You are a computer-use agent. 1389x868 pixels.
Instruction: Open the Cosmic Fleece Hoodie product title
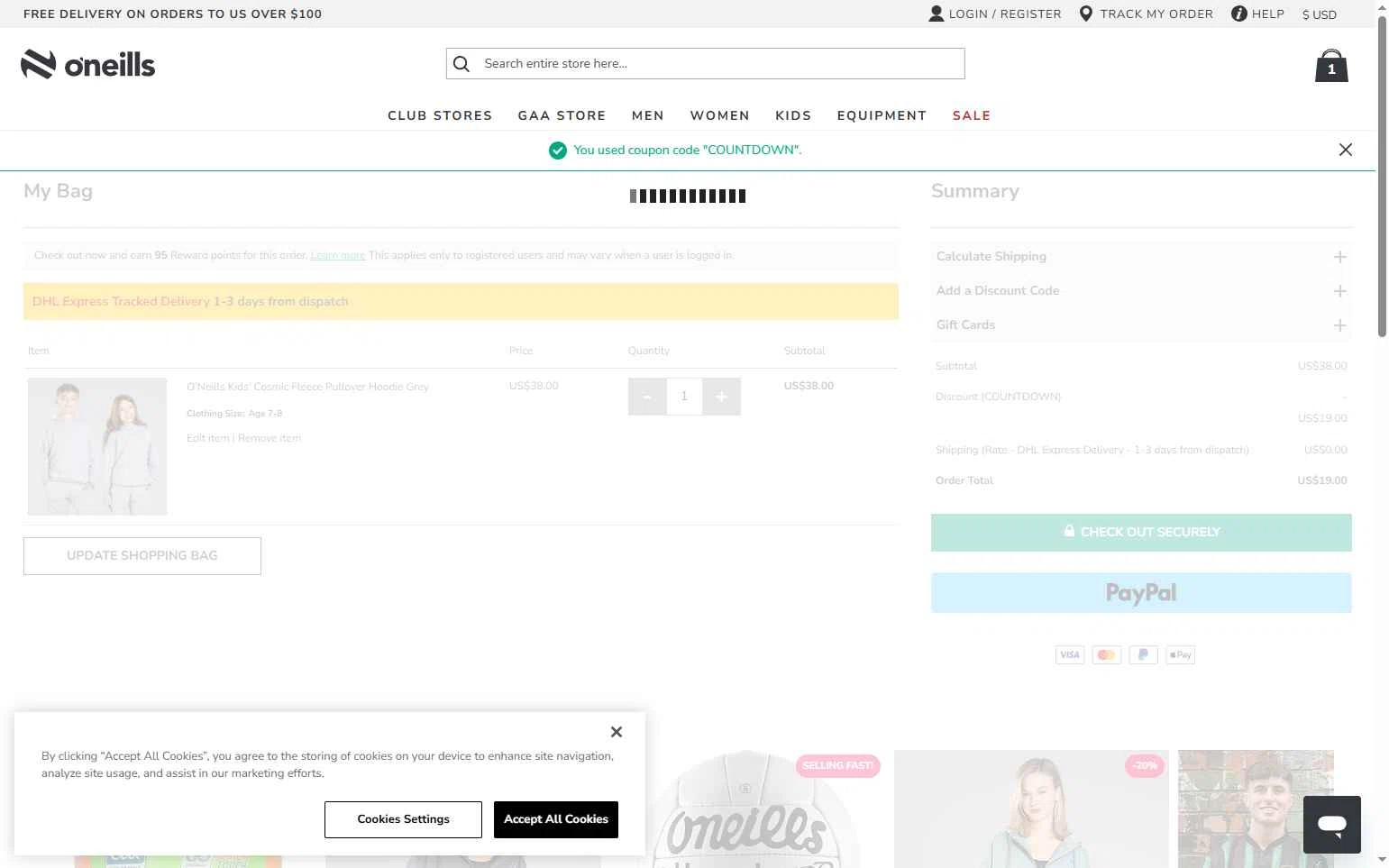[x=307, y=387]
